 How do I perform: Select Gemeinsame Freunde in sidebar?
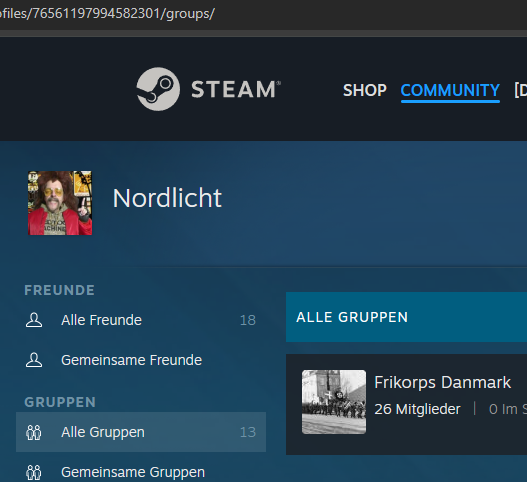tap(141, 360)
